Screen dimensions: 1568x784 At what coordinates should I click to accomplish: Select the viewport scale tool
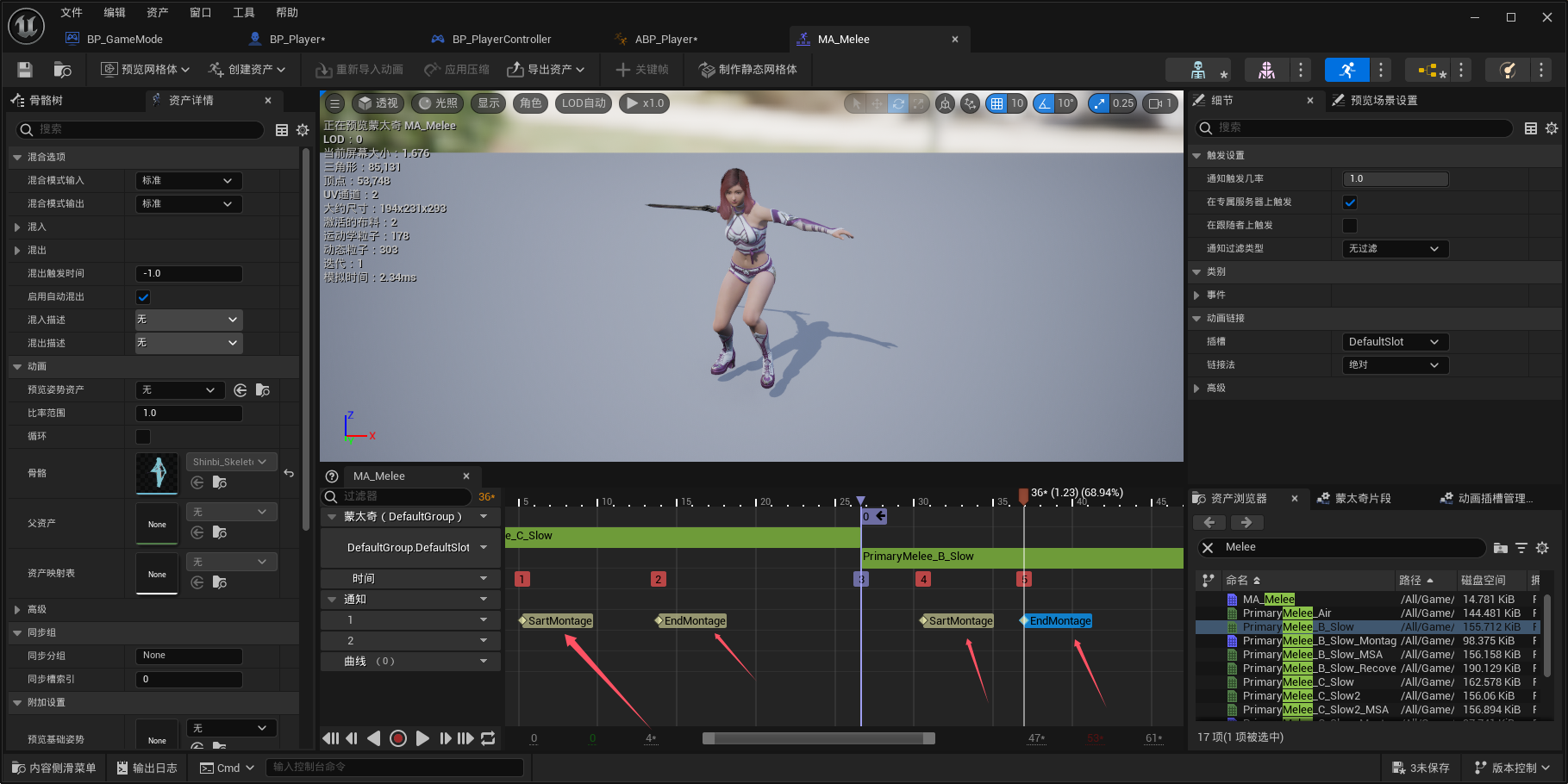click(919, 103)
